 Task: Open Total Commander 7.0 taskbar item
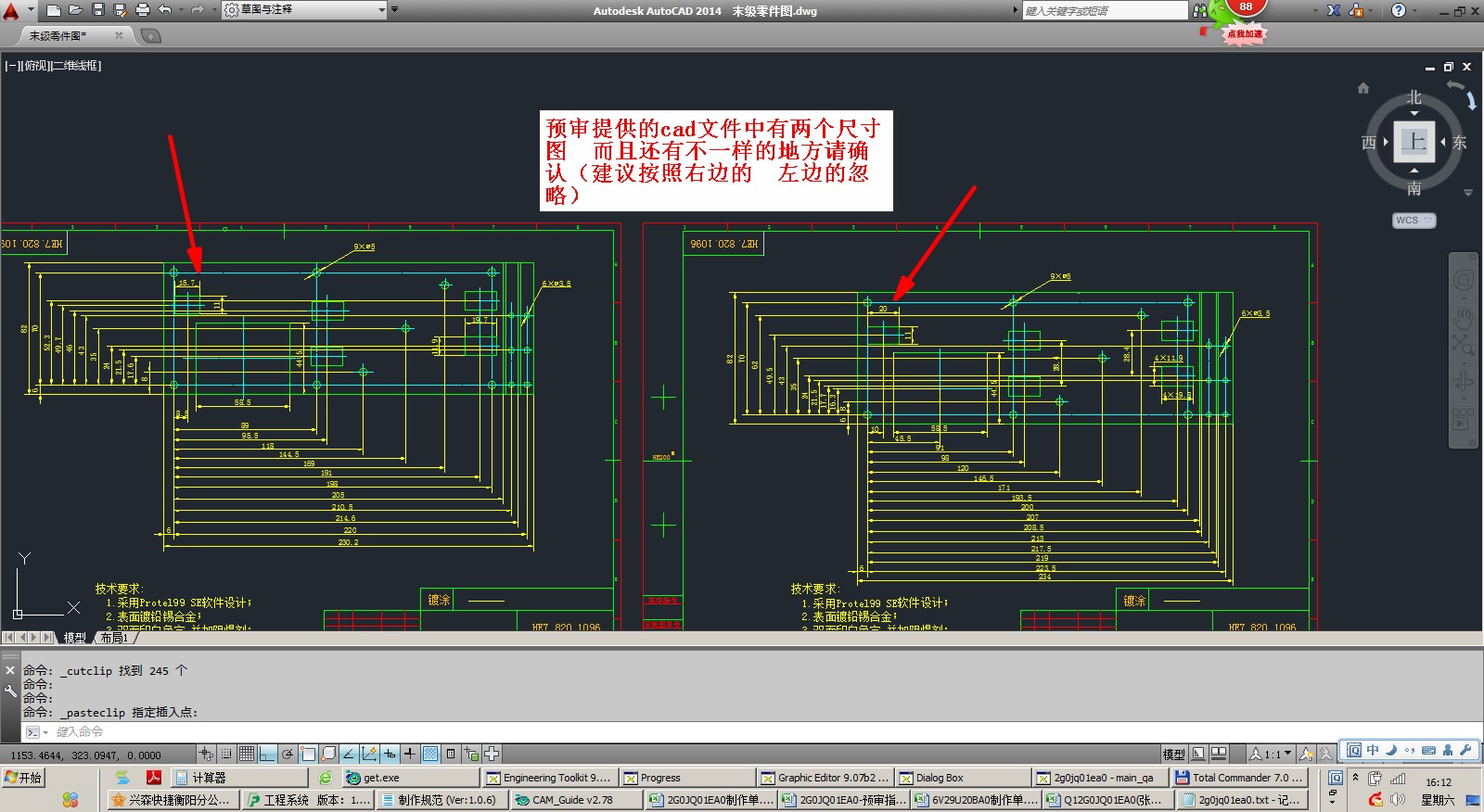coord(1240,778)
